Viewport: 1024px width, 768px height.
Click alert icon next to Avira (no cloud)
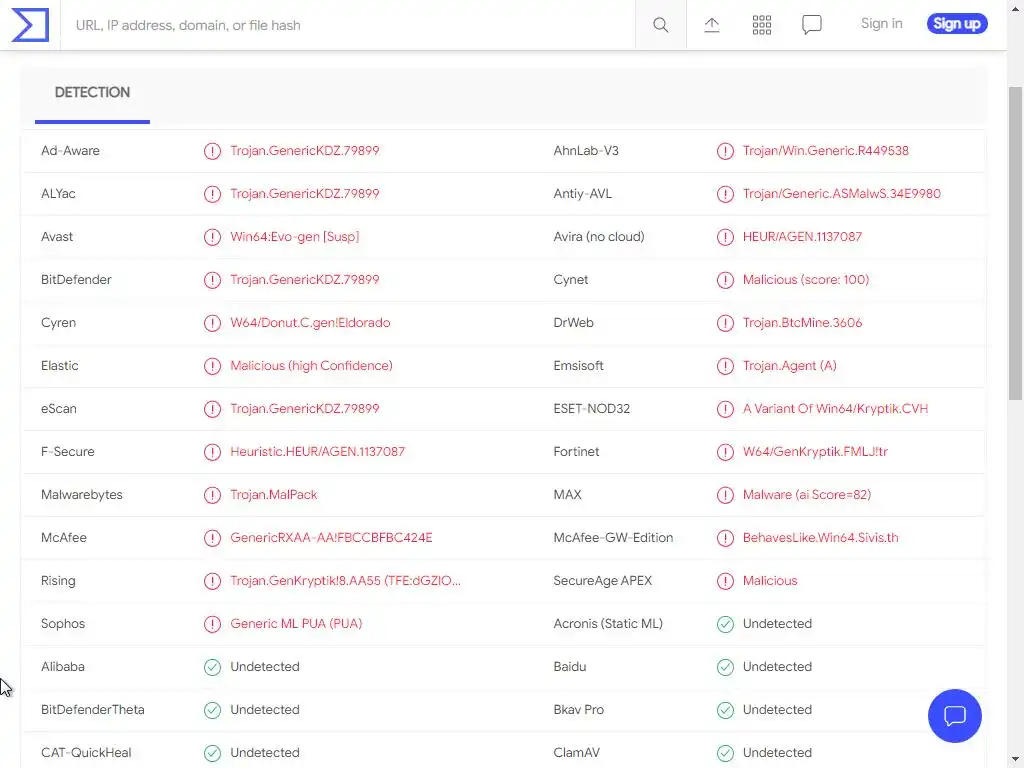tap(725, 237)
